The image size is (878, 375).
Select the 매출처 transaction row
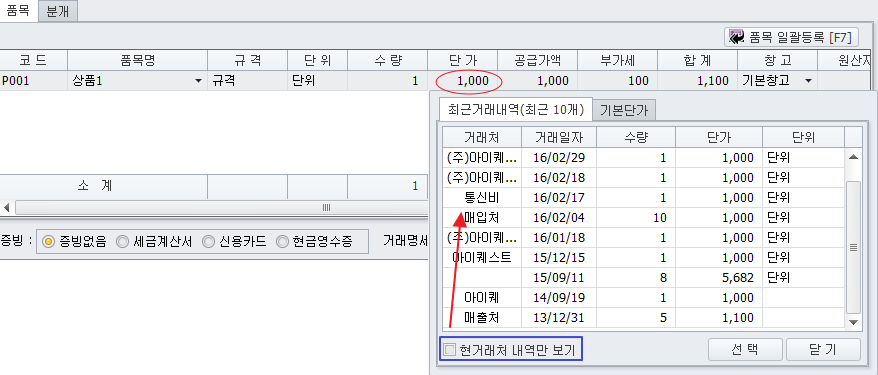point(644,318)
